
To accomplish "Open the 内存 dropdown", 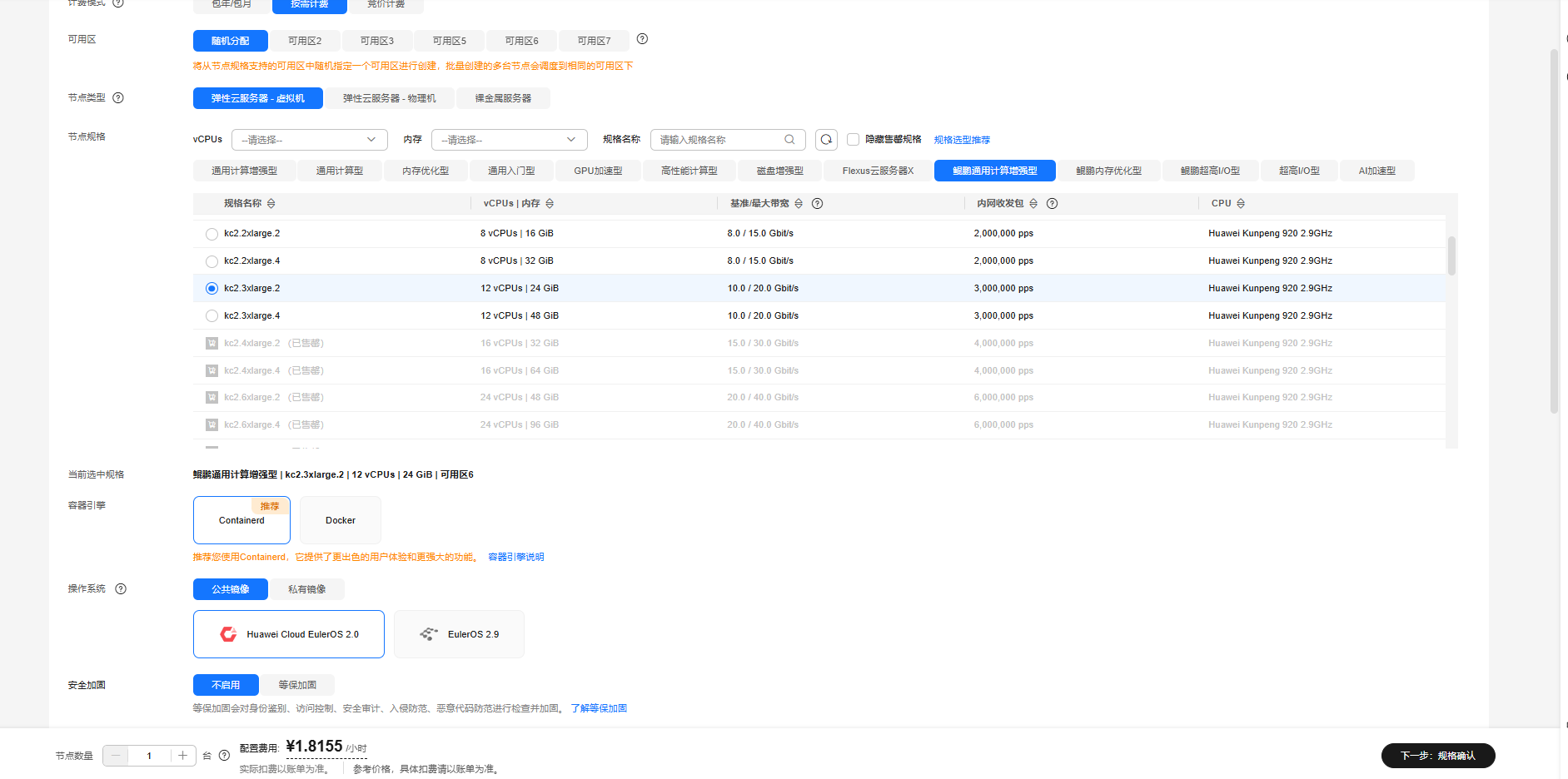I will tap(510, 140).
